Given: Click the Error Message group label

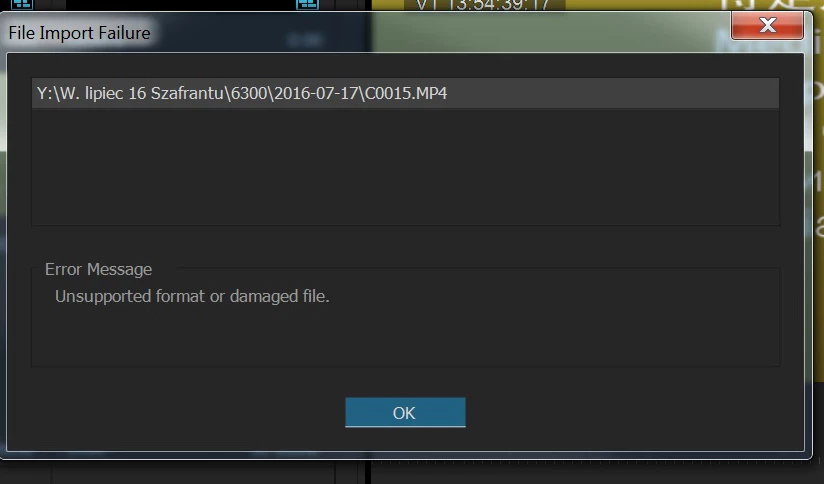Looking at the screenshot, I should (98, 269).
